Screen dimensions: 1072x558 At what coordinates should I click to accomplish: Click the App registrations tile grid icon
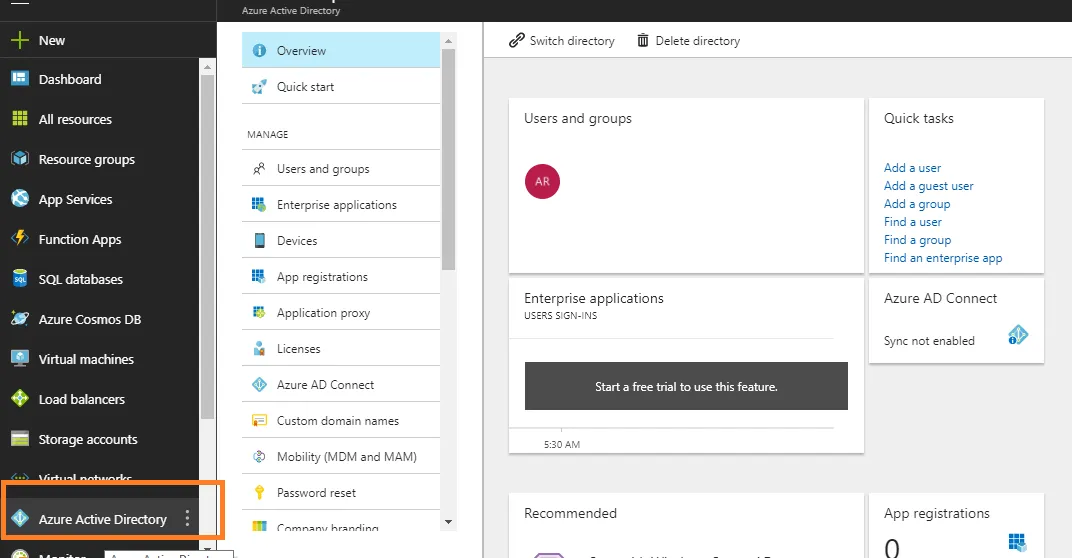tap(1017, 543)
